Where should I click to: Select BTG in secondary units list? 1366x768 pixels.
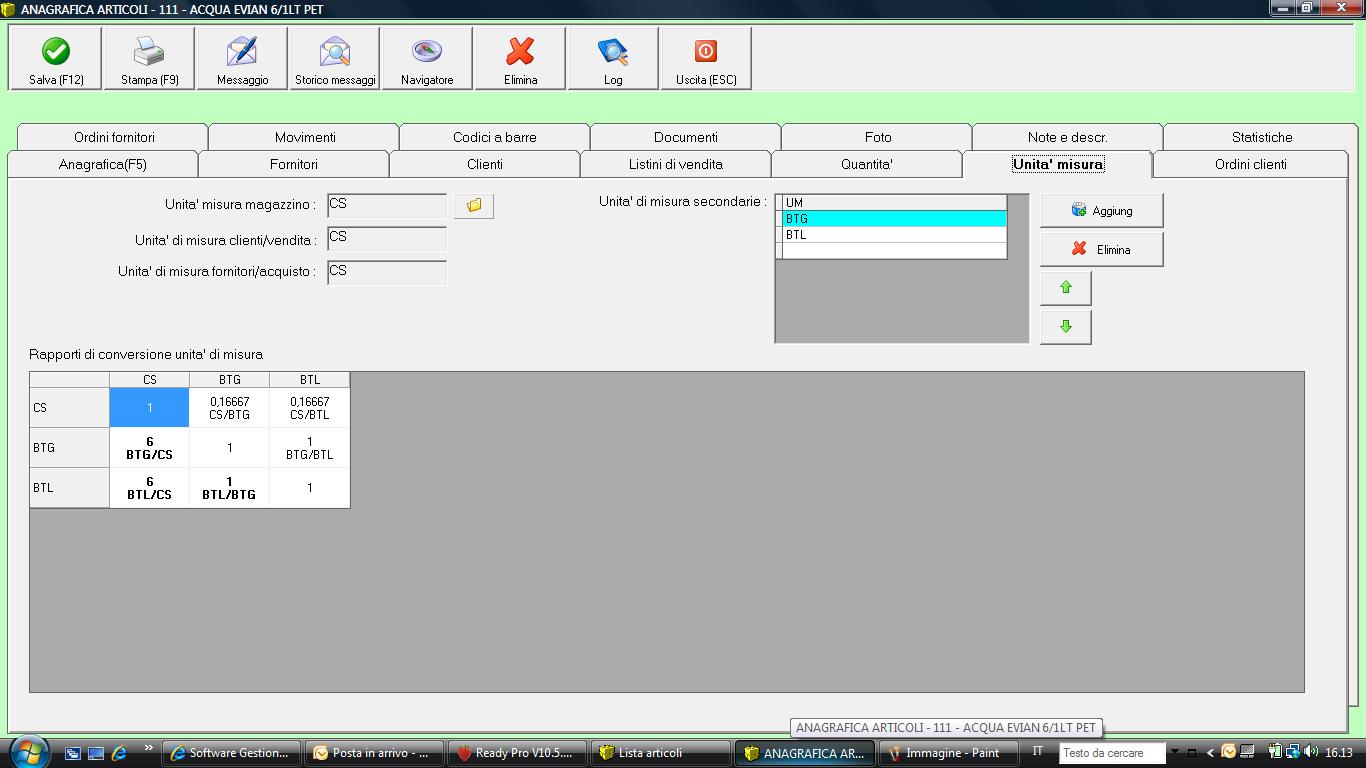pyautogui.click(x=894, y=219)
